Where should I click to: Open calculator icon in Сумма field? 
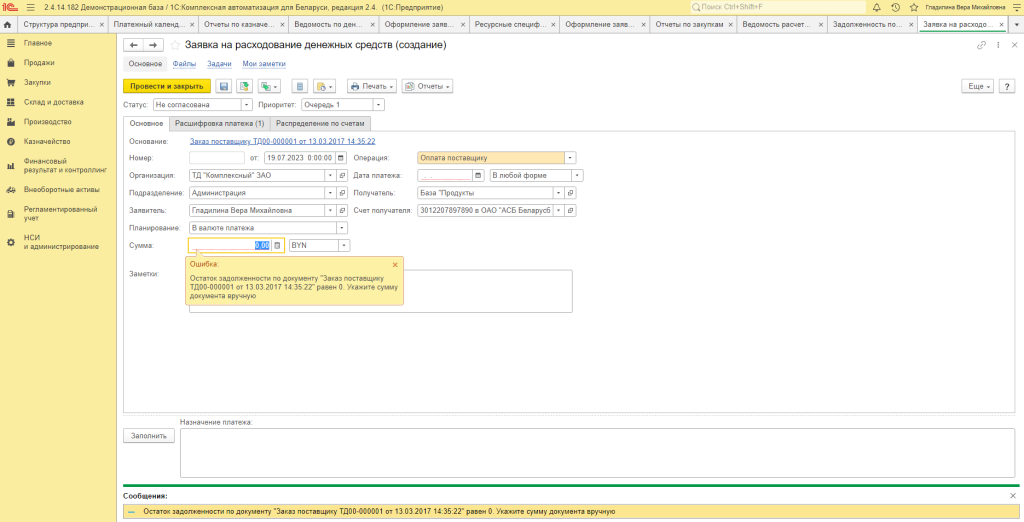(x=278, y=245)
